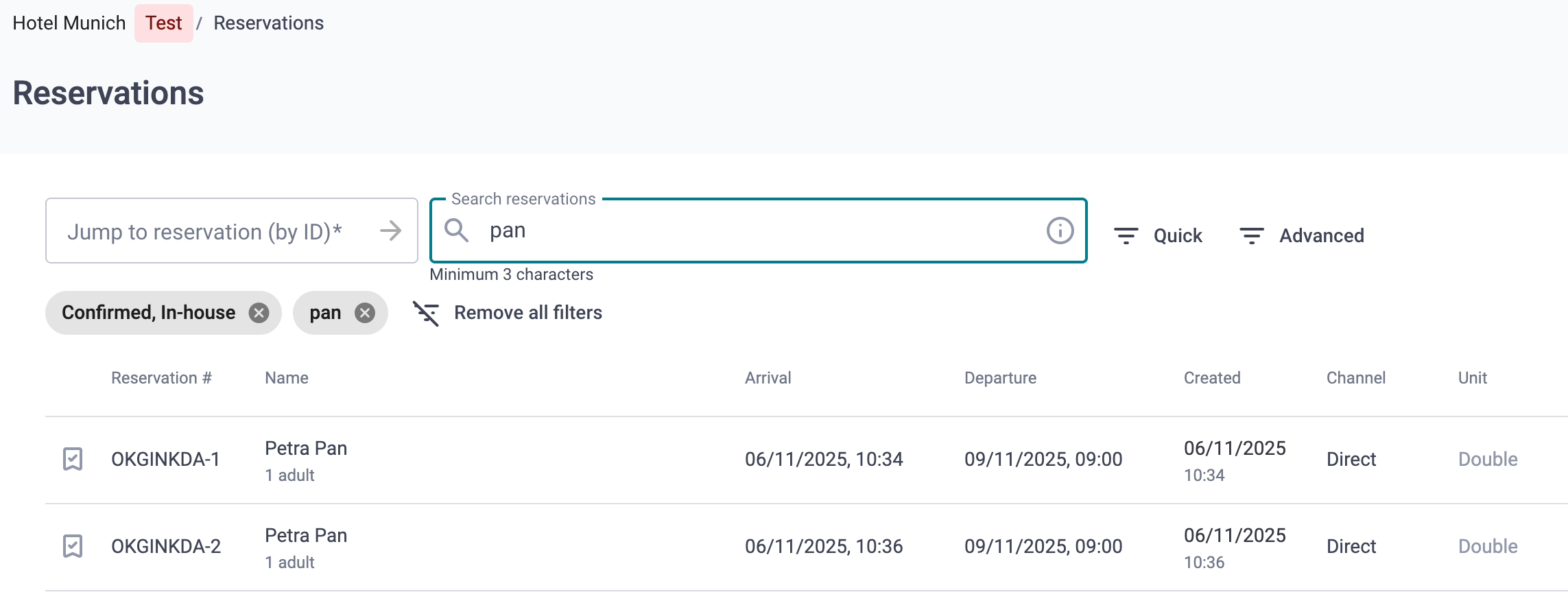This screenshot has height=601, width=1568.
Task: Click the magnifier icon in search field
Action: pyautogui.click(x=456, y=231)
